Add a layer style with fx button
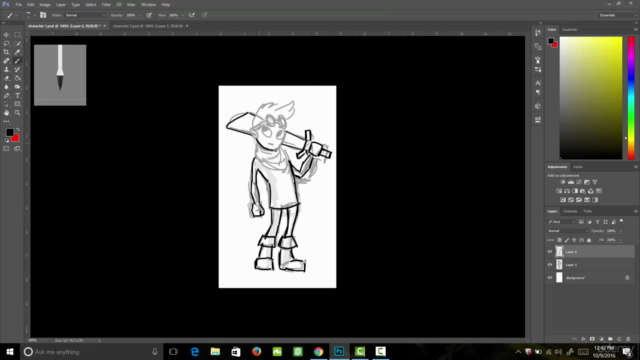Image resolution: width=640 pixels, height=360 pixels. coord(583,339)
